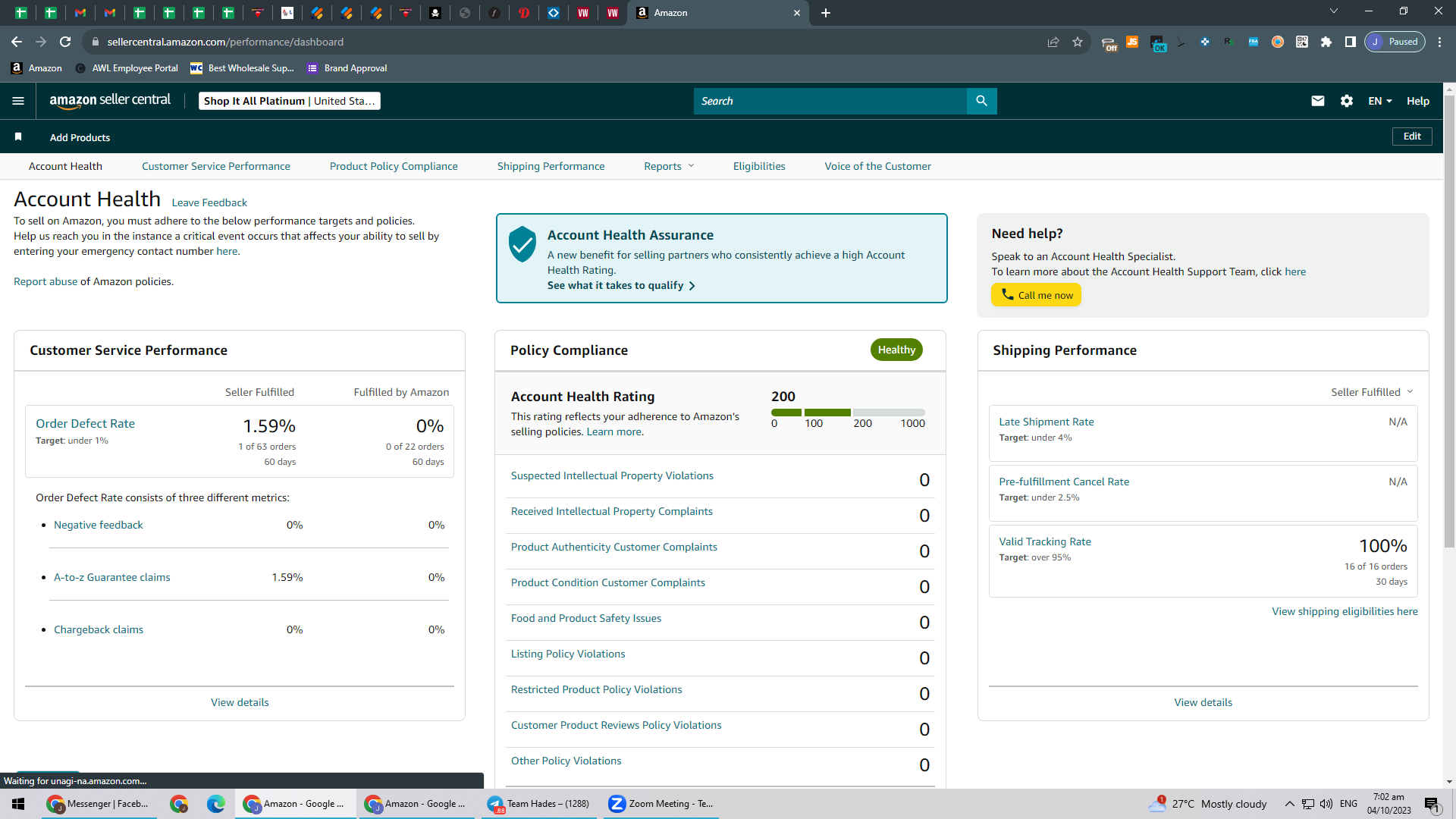View details for Customer Service Performance
Image resolution: width=1456 pixels, height=819 pixels.
(240, 702)
